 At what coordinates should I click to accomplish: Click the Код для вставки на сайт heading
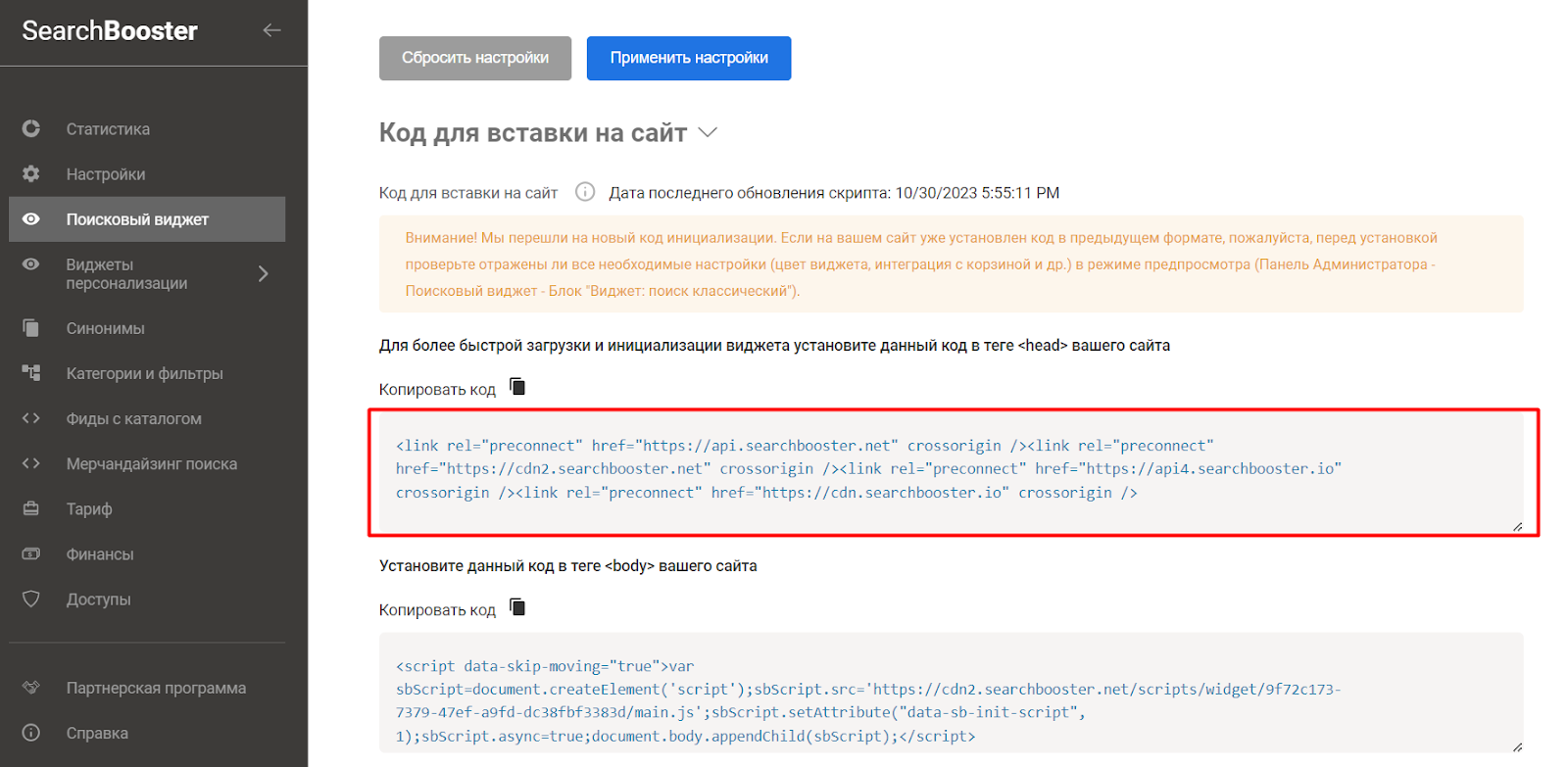point(533,132)
